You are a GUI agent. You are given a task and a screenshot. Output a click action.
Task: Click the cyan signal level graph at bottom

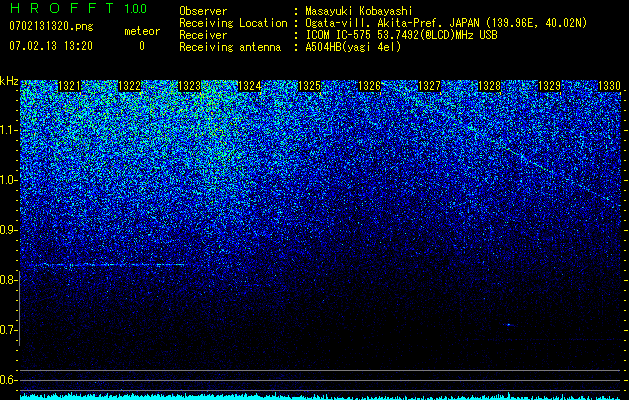click(320, 396)
